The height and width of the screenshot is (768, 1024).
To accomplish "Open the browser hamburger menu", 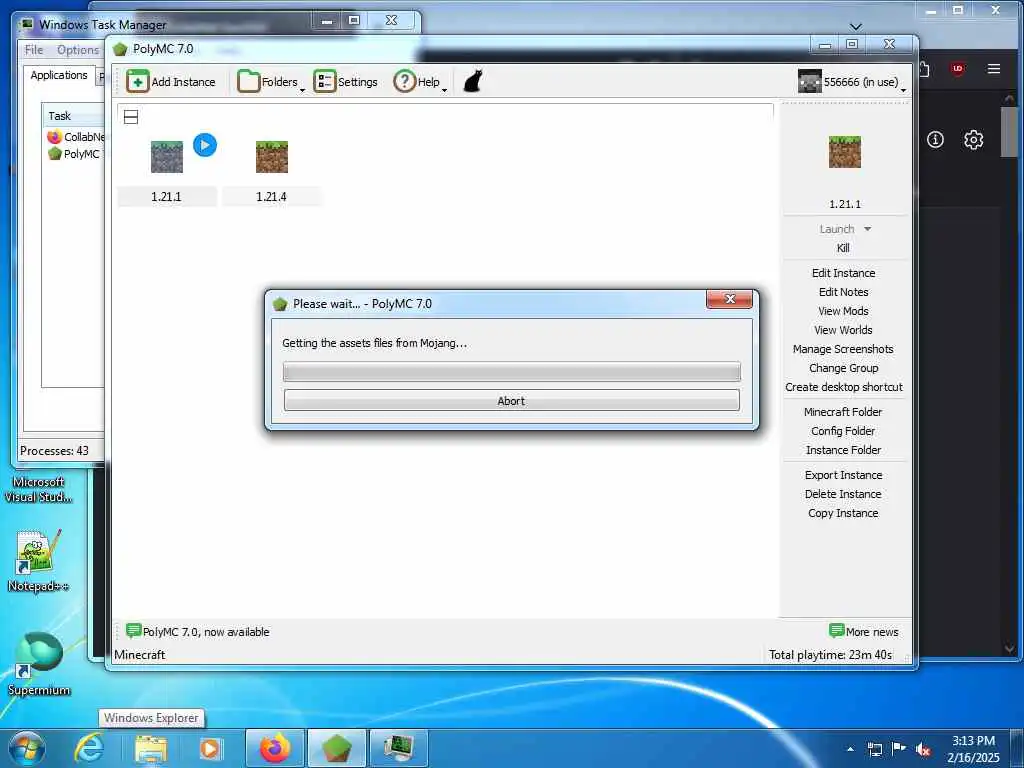I will point(994,69).
